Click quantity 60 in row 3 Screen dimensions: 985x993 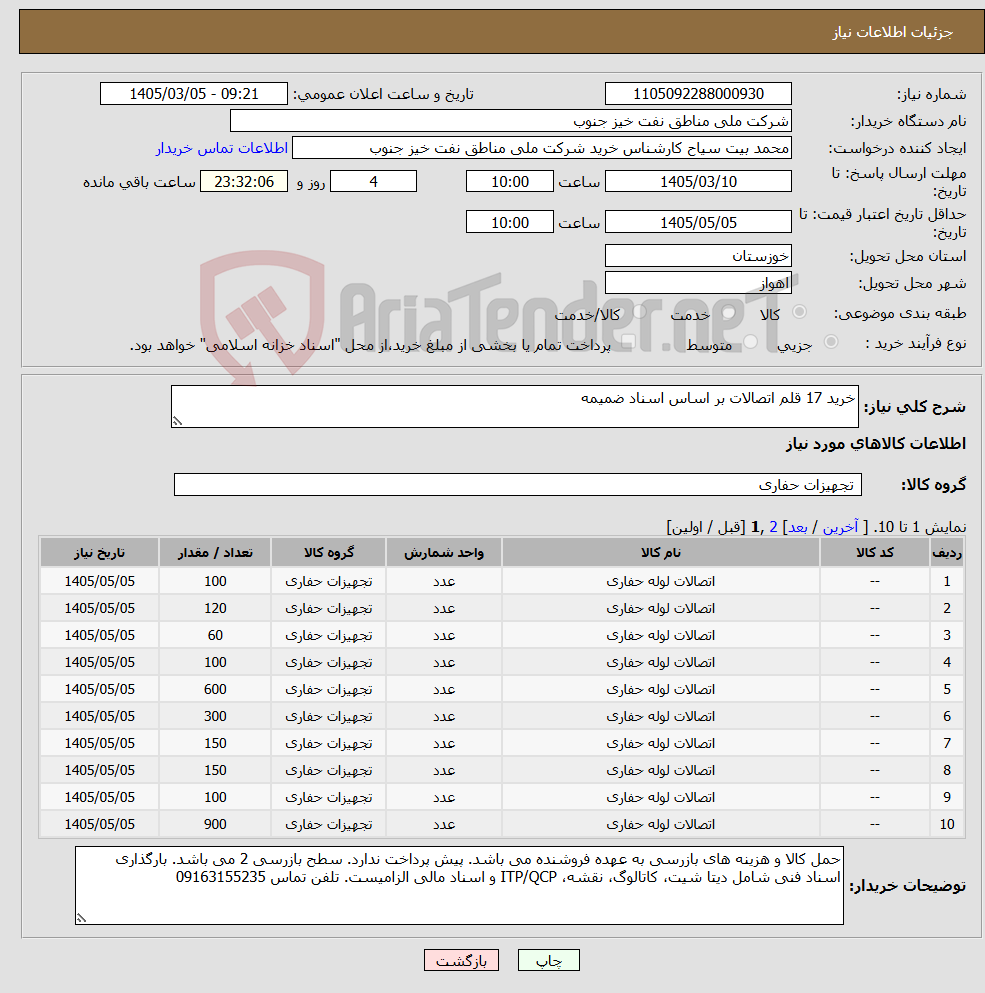pyautogui.click(x=215, y=635)
